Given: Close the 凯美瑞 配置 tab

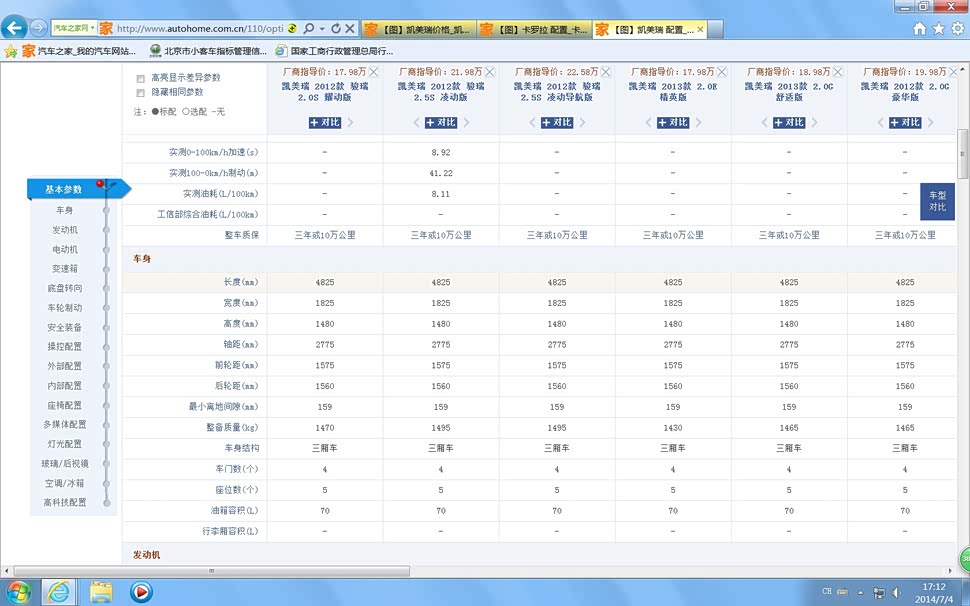Looking at the screenshot, I should (700, 29).
